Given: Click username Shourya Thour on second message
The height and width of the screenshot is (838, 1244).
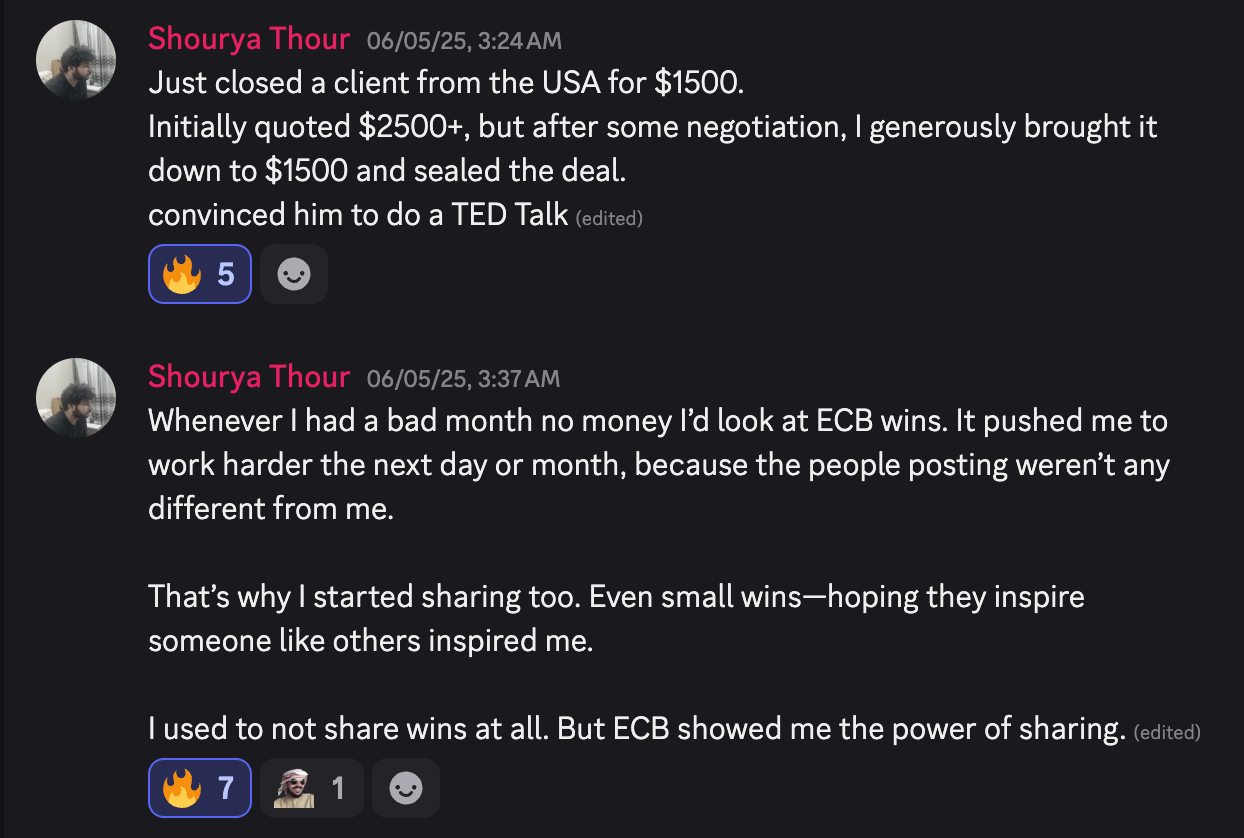Looking at the screenshot, I should click(249, 378).
